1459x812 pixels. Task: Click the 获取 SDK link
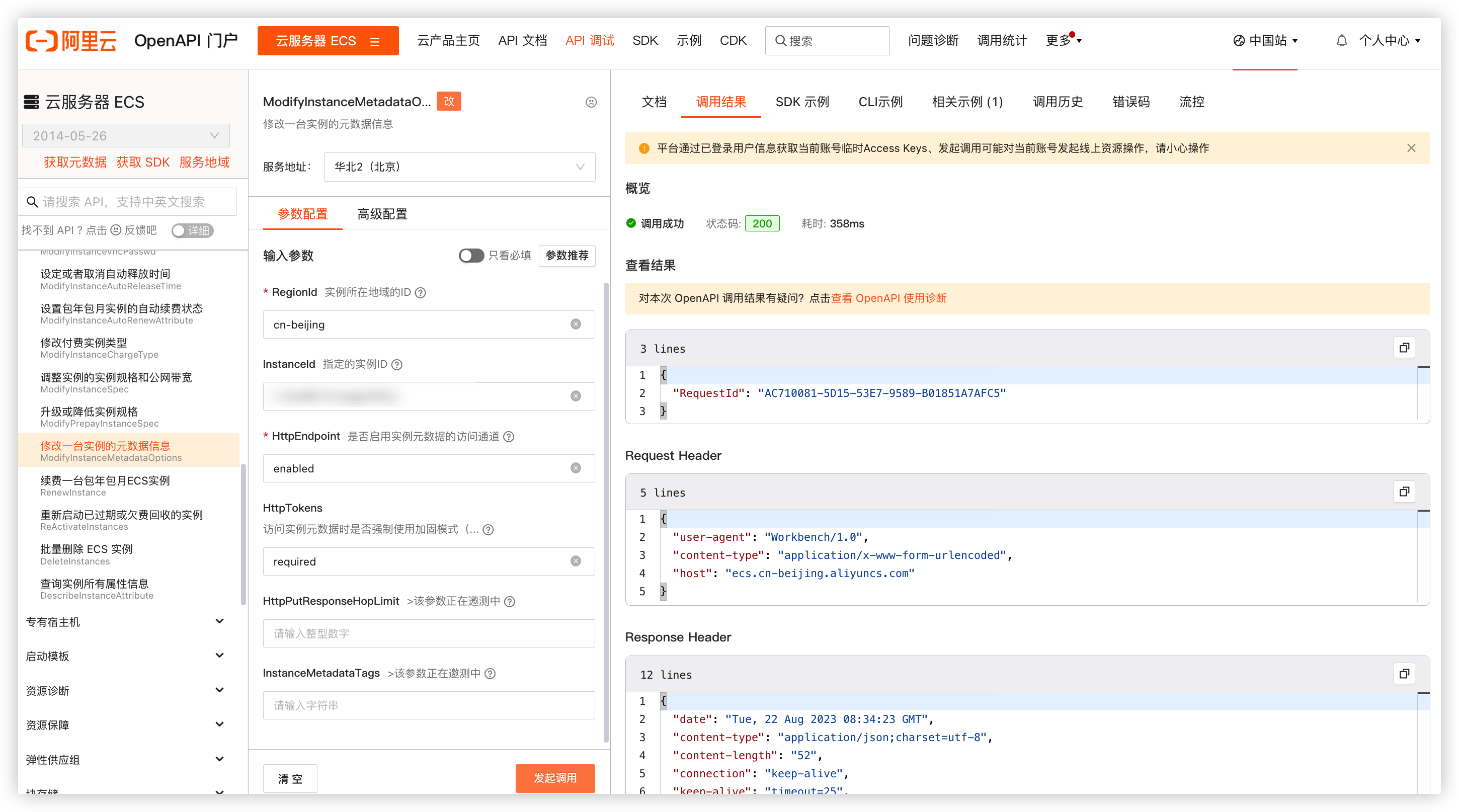tap(143, 163)
